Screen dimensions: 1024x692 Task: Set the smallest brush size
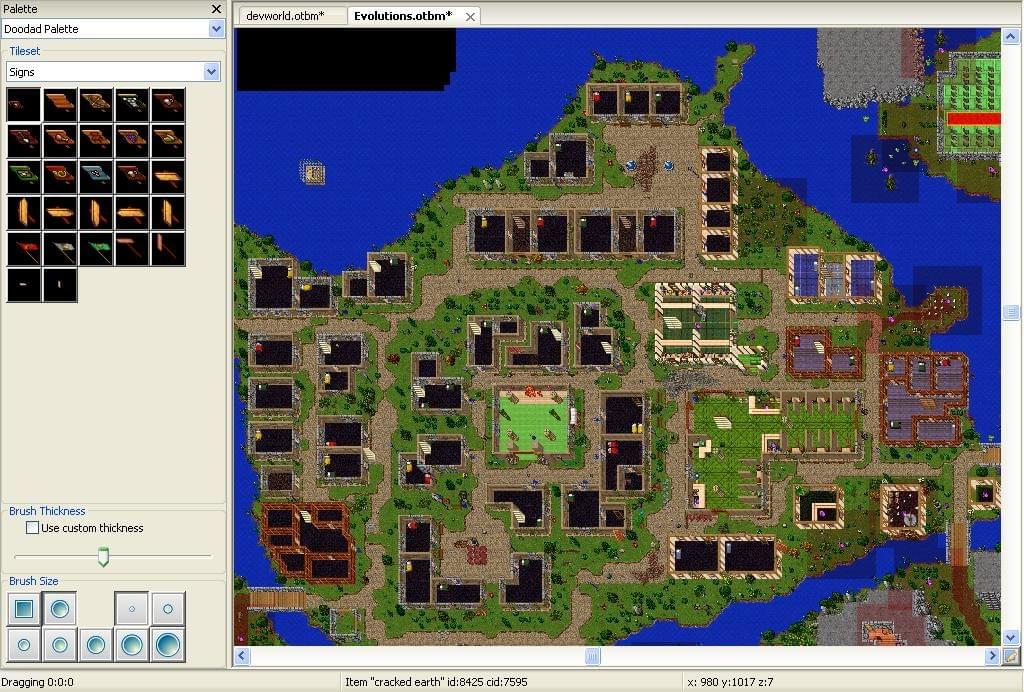[131, 608]
